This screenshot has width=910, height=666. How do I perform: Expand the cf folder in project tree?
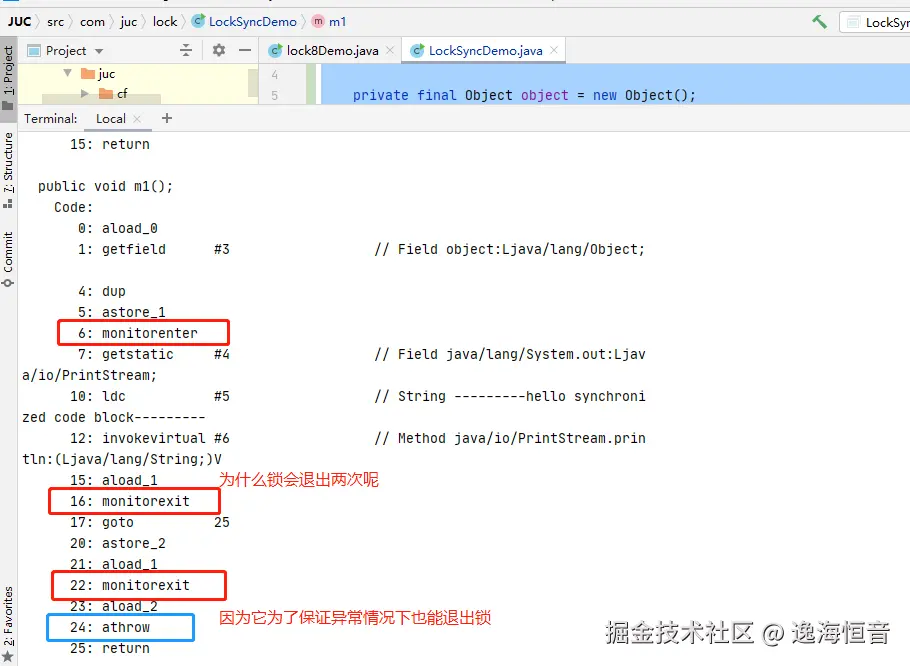coord(85,93)
